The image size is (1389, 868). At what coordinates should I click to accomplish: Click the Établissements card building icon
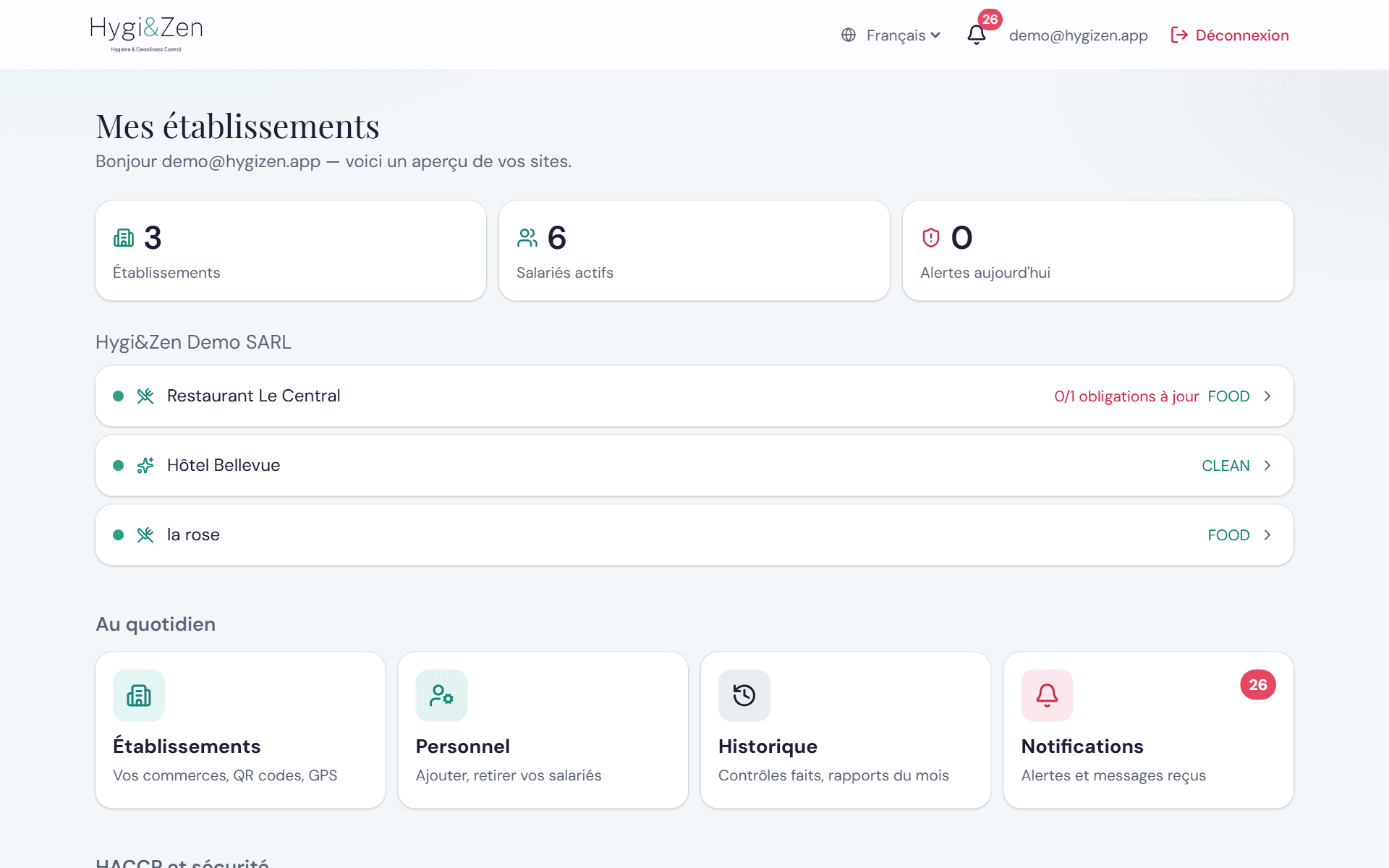pyautogui.click(x=139, y=695)
